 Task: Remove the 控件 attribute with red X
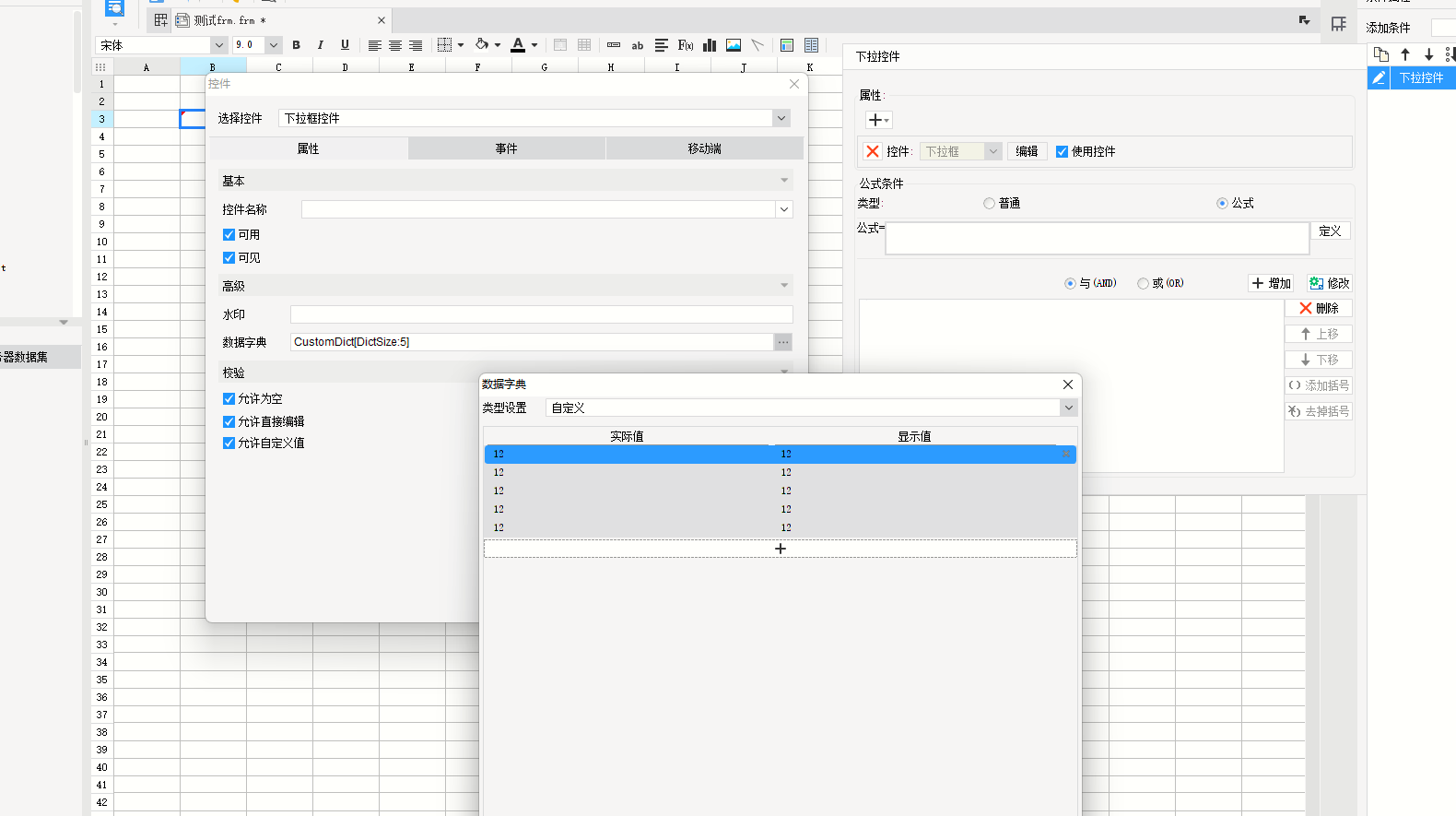[x=873, y=151]
